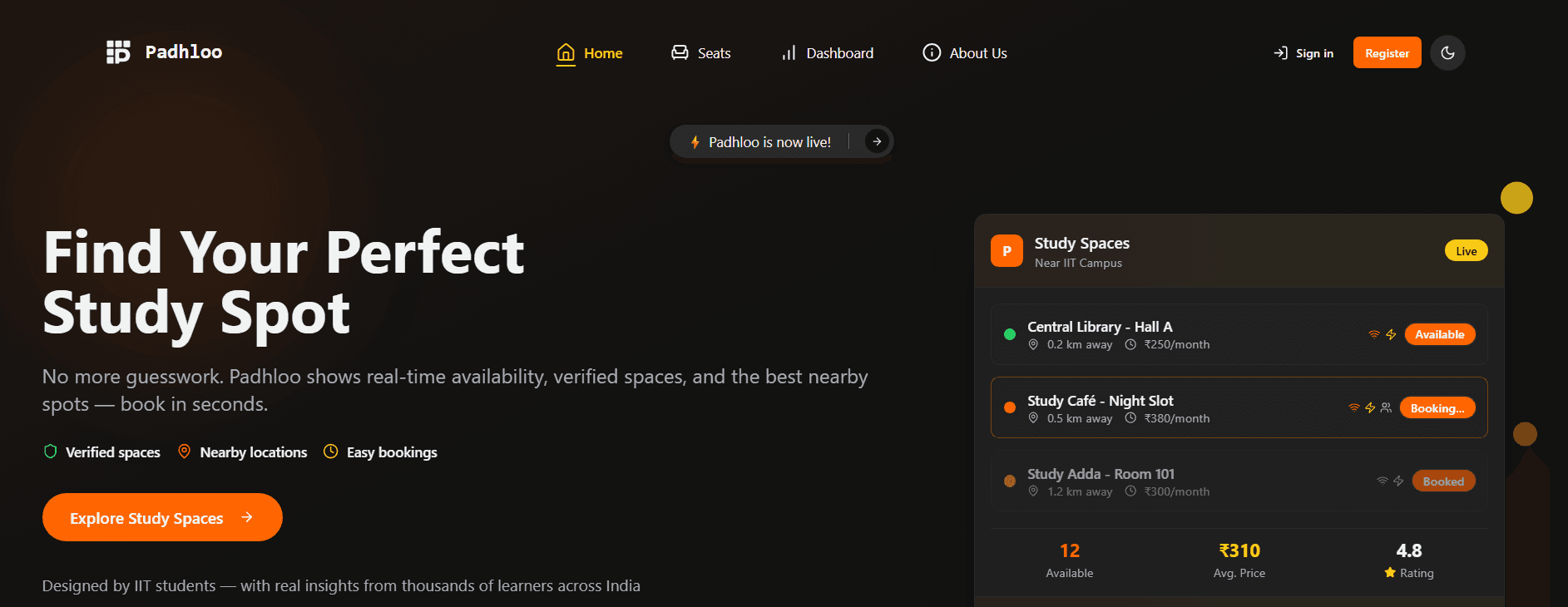
Task: Expand the 'Padhloo is now live!' announcement arrow
Action: (876, 141)
